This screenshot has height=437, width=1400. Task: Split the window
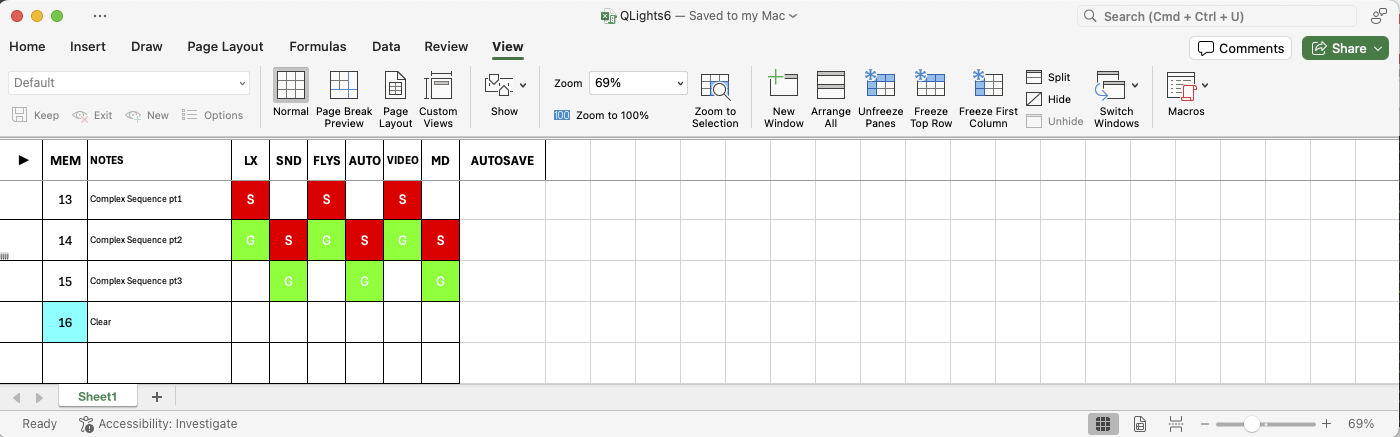[1048, 77]
